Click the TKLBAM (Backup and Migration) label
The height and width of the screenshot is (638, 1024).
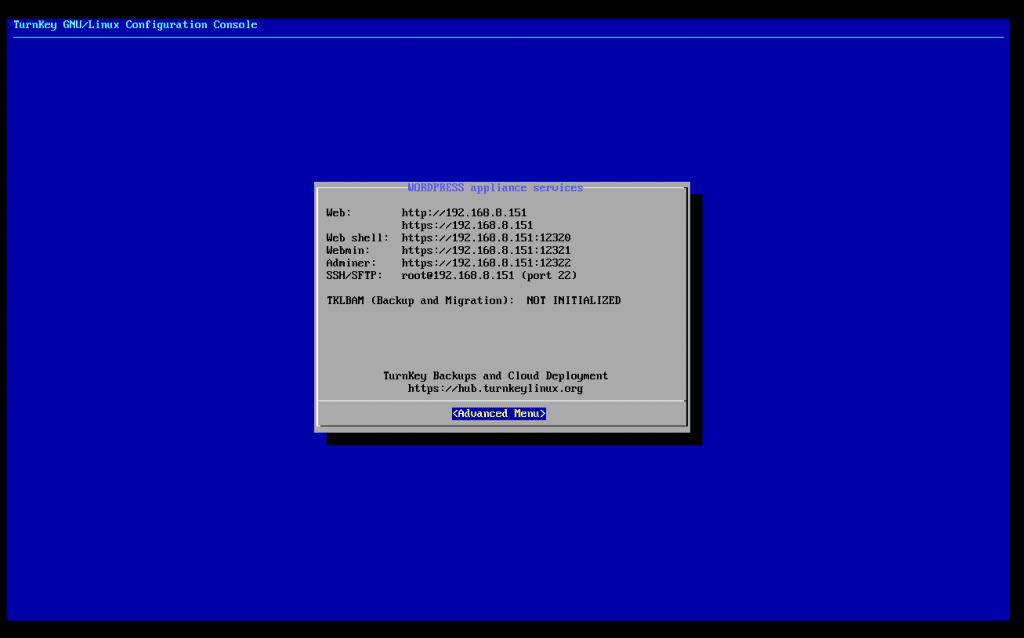pyautogui.click(x=420, y=301)
